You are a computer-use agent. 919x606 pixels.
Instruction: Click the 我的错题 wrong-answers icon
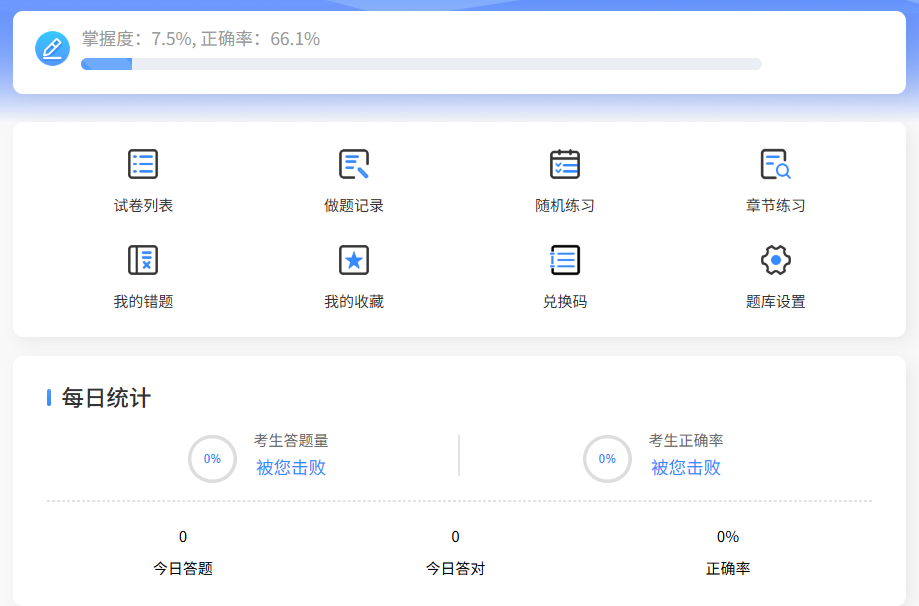143,260
